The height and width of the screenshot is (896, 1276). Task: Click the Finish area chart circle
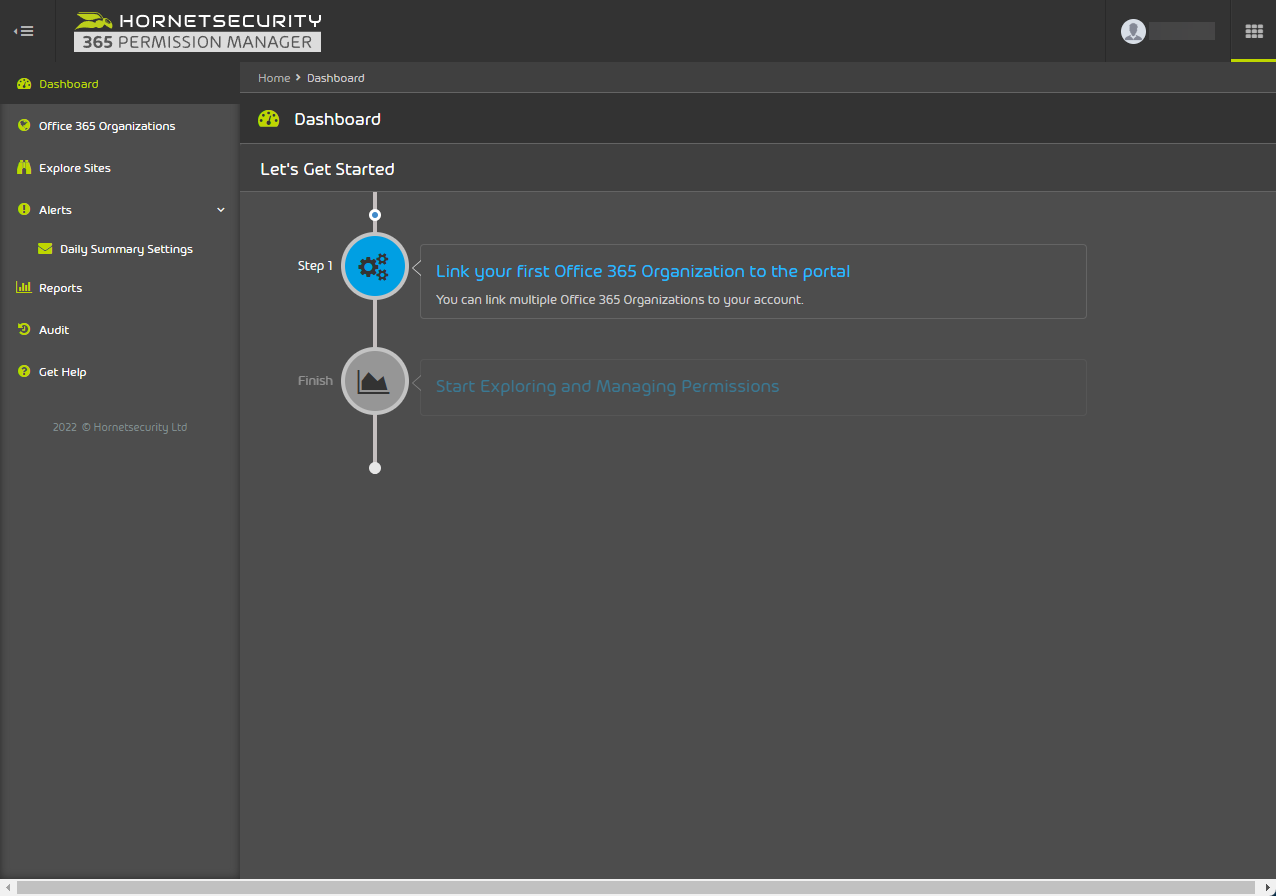[x=375, y=381]
